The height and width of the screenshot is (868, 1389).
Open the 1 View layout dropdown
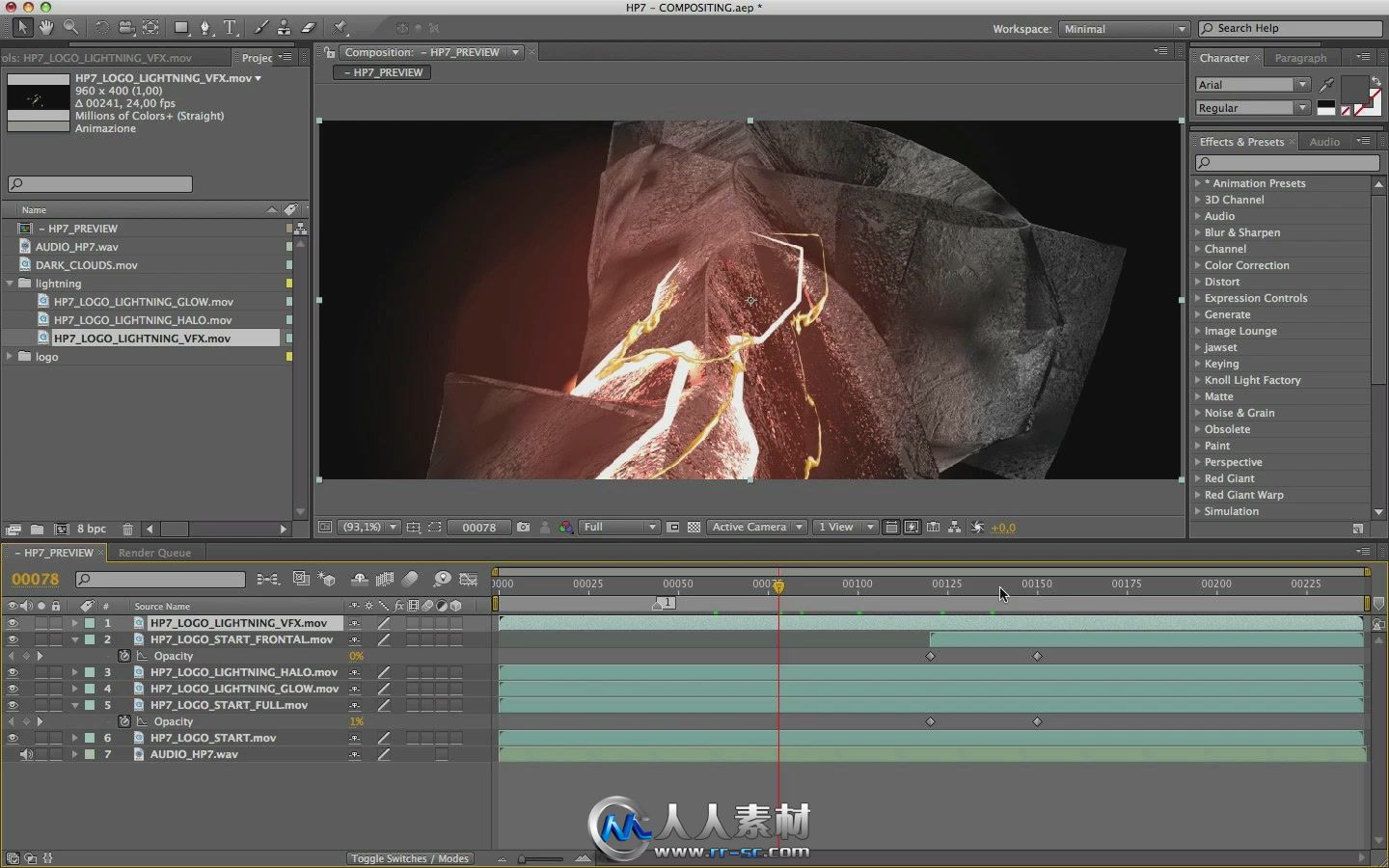tap(845, 528)
